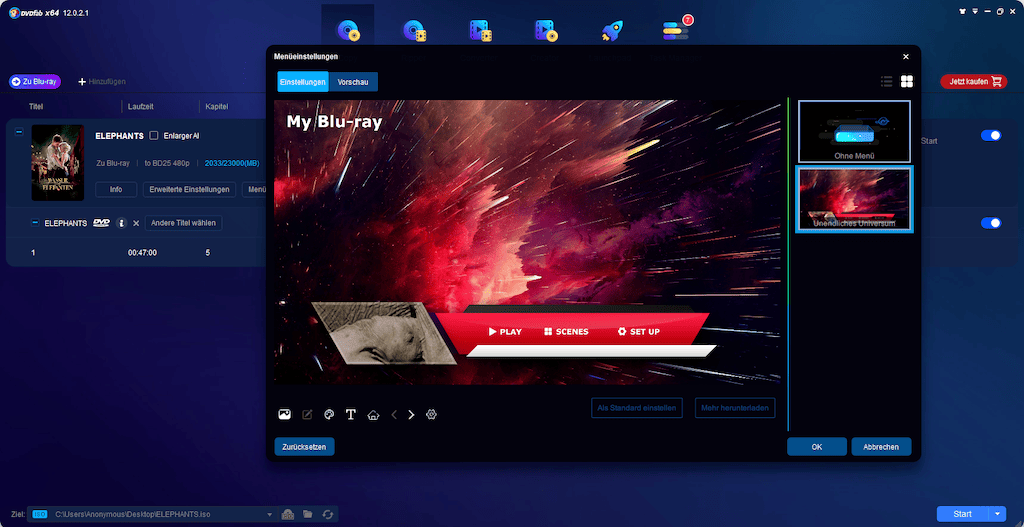Open the dropdown arrow beside Start button
The width and height of the screenshot is (1024, 527).
tap(997, 514)
